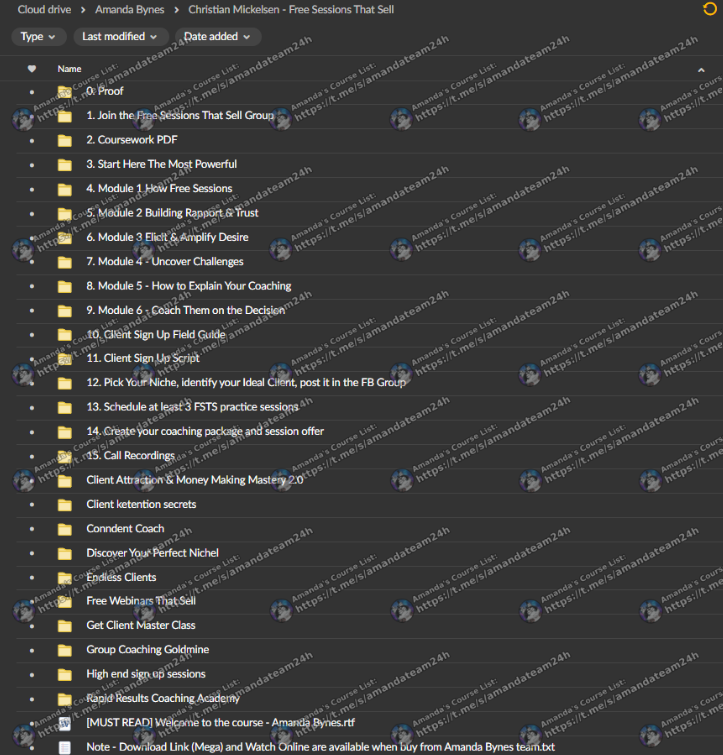Select 'Group Coaching Goldmine' folder name

point(148,650)
